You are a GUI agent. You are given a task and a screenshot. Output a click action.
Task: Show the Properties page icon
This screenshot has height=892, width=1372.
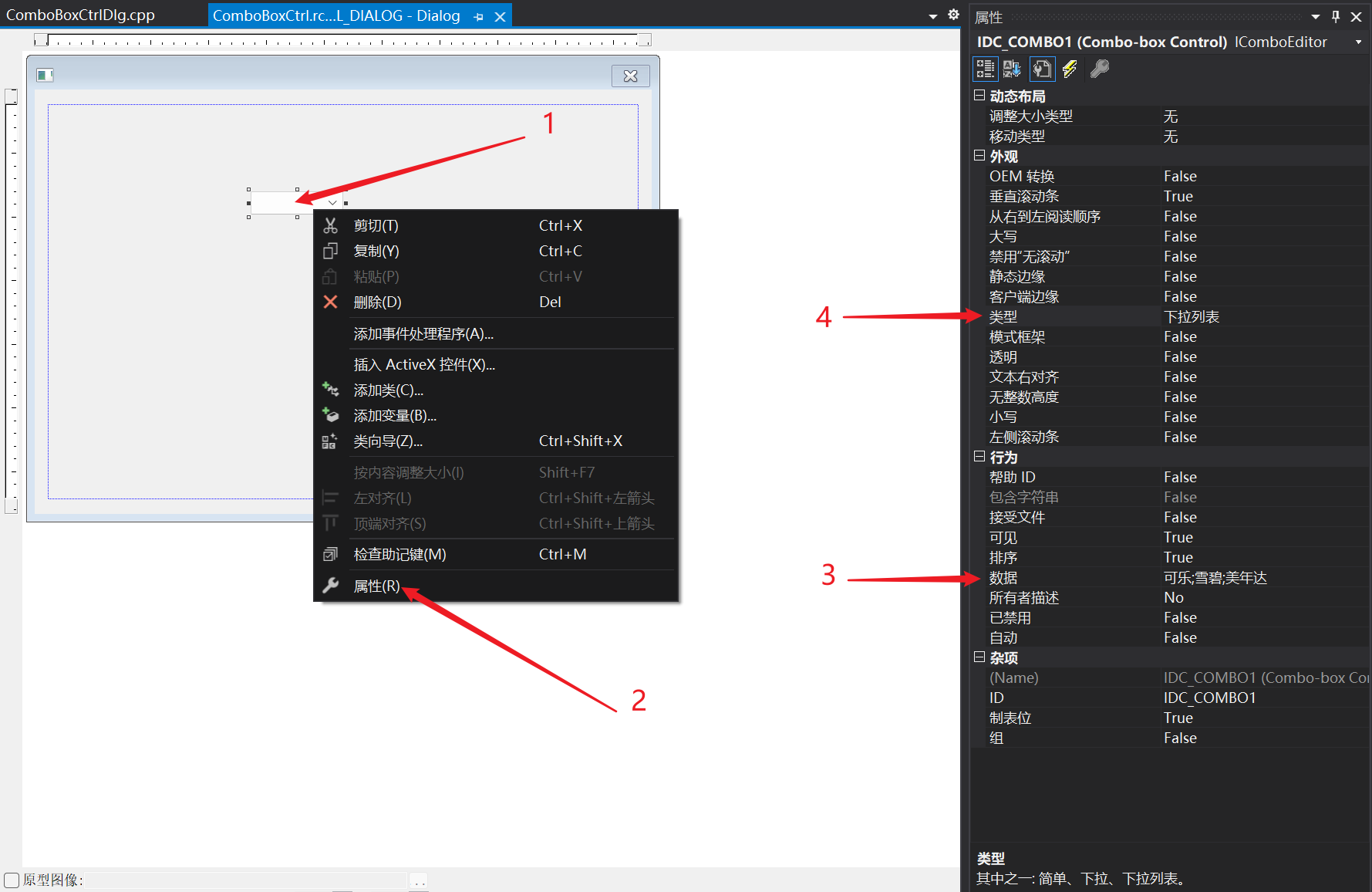pos(1042,69)
